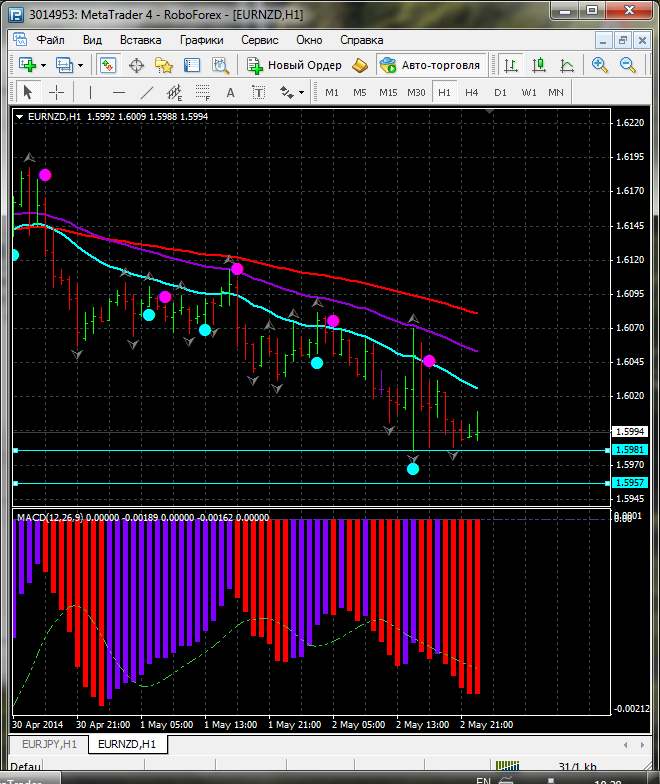Switch to candlestick chart display
The width and height of the screenshot is (660, 784).
(539, 65)
